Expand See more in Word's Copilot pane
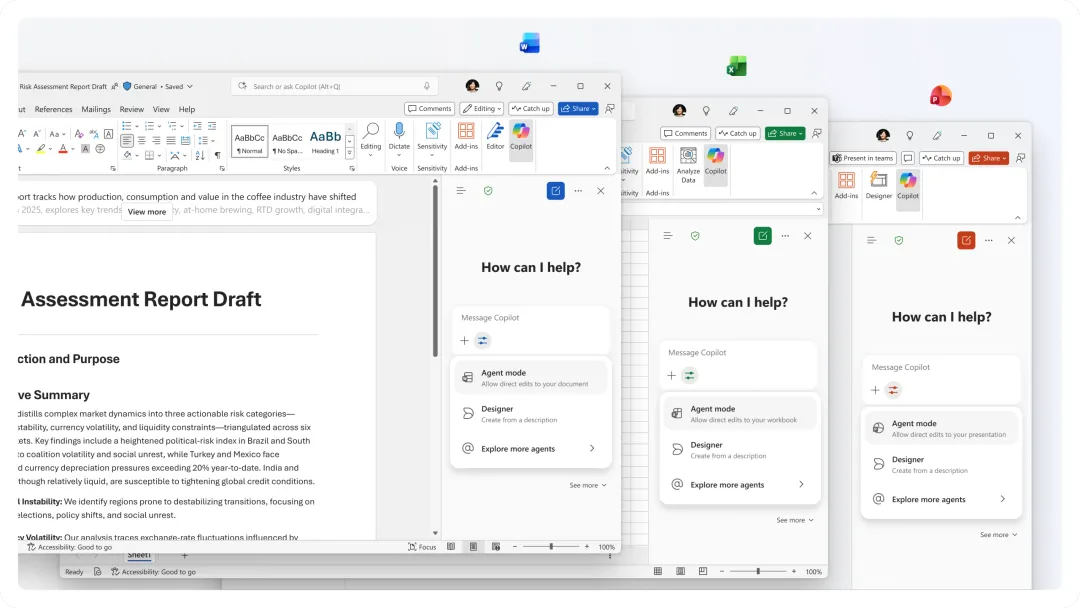 588,485
